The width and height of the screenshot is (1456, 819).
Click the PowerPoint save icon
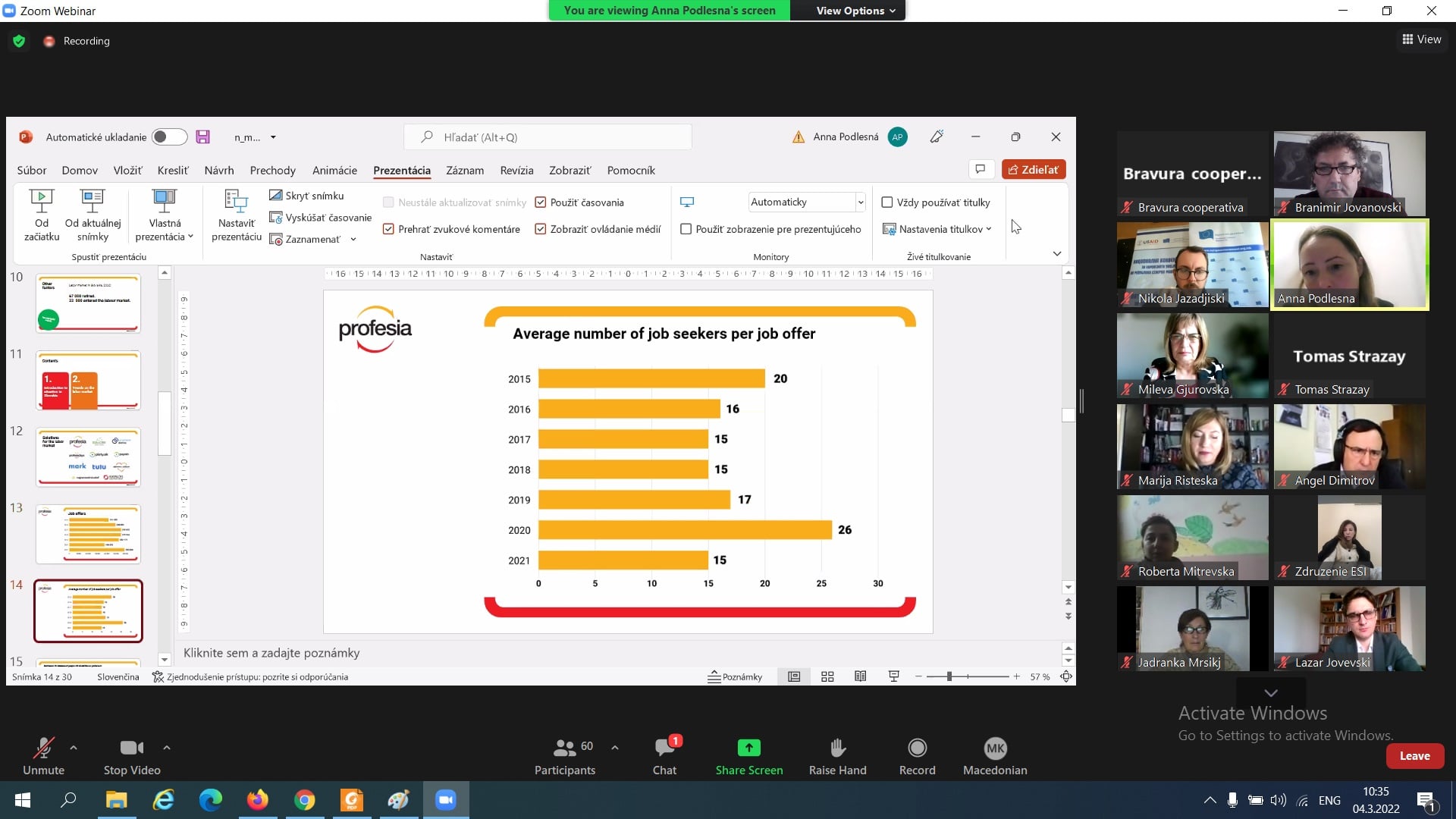coord(202,137)
